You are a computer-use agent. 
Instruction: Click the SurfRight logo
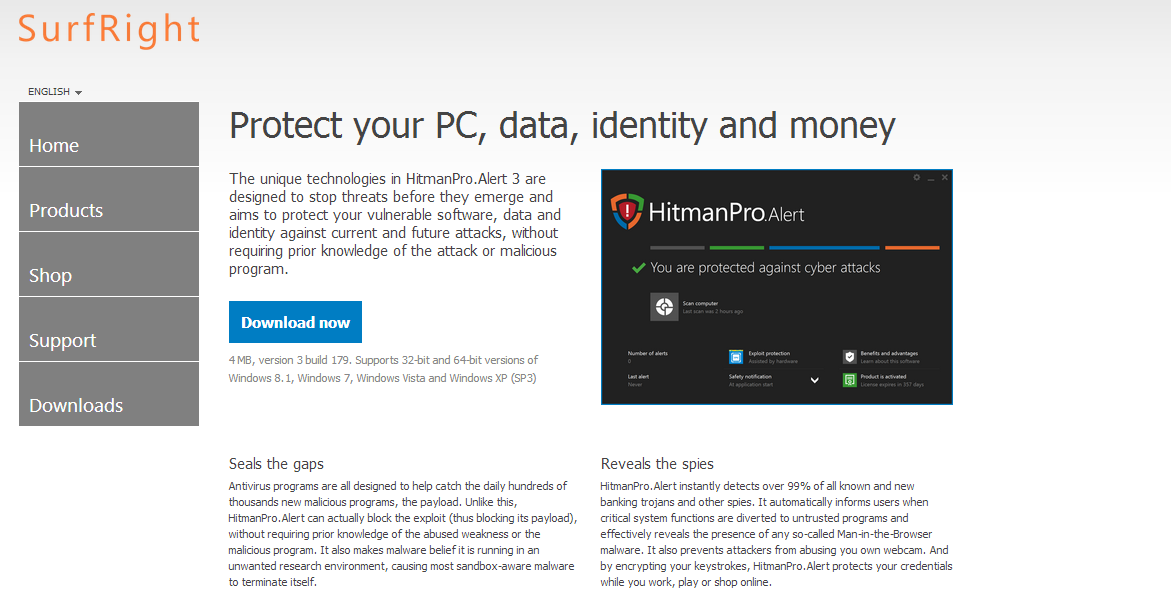coord(109,30)
